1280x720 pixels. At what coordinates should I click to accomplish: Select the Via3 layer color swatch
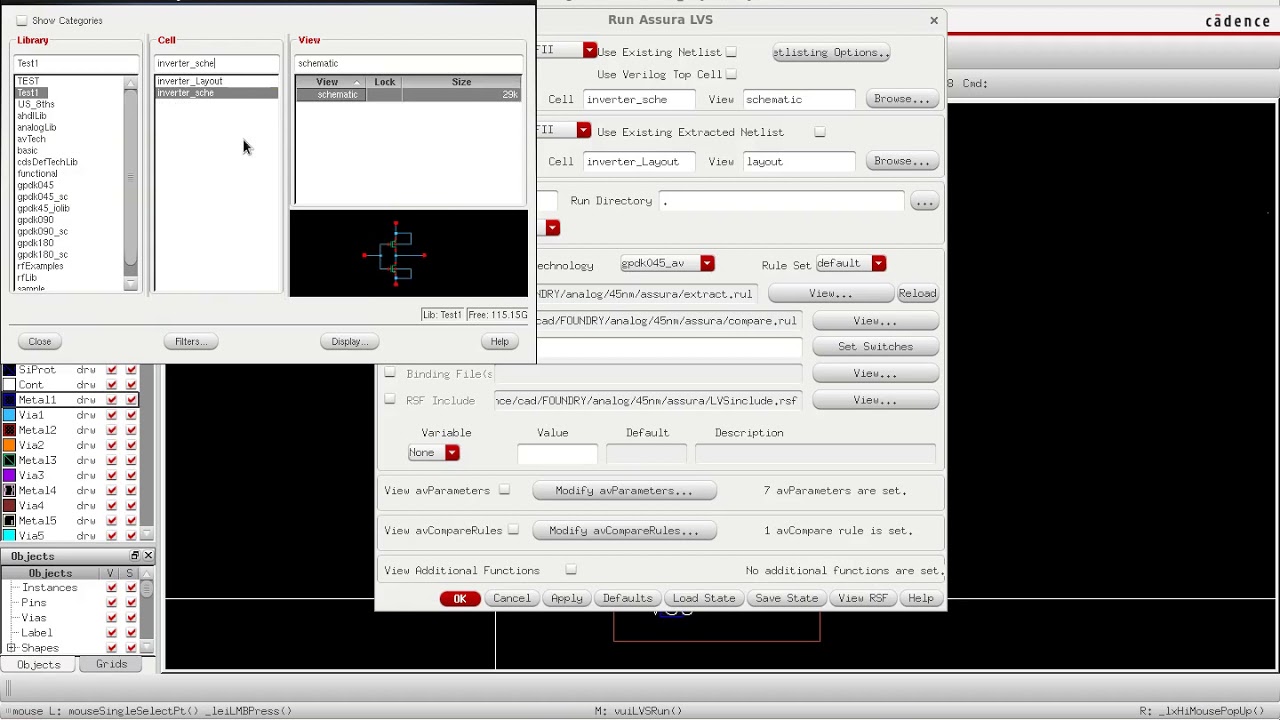tap(9, 475)
